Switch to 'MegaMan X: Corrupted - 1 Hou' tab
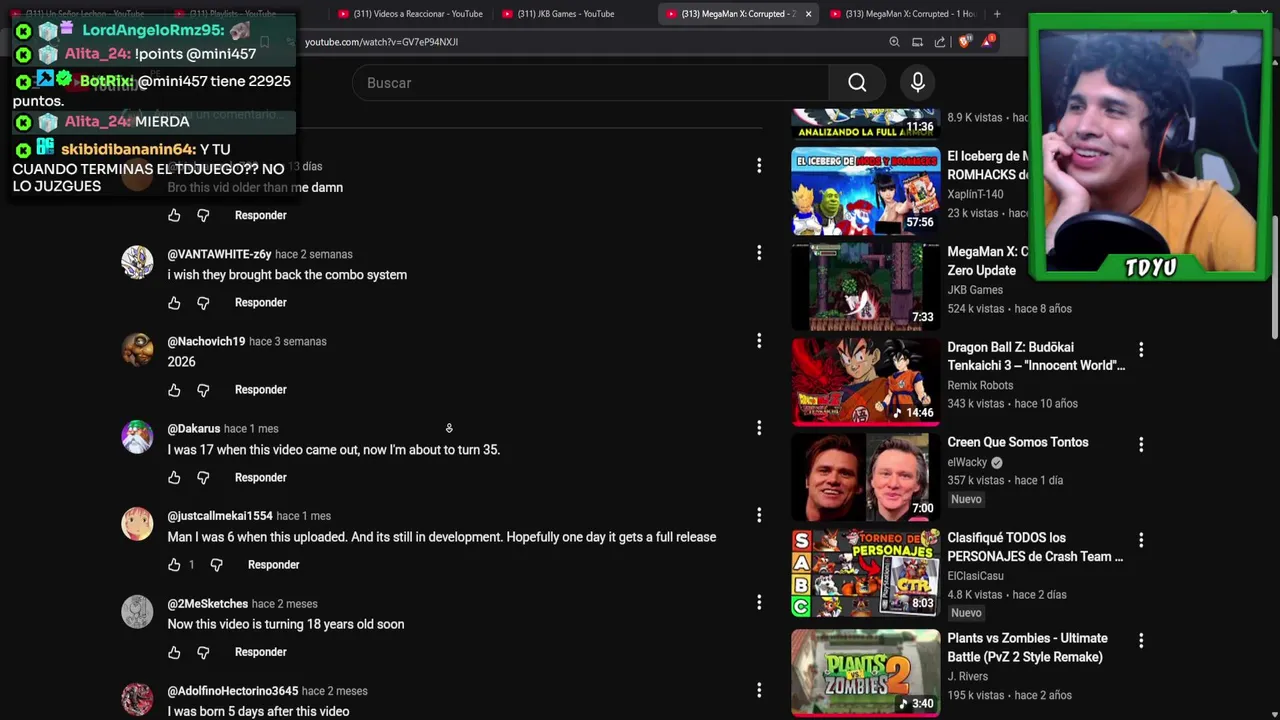Image resolution: width=1280 pixels, height=720 pixels. click(x=905, y=14)
